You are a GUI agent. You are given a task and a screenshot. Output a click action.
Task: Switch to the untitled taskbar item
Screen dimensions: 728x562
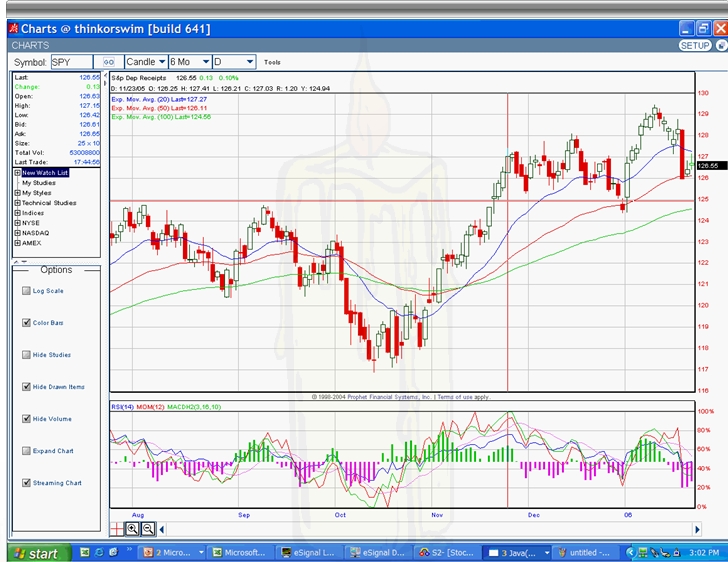586,553
